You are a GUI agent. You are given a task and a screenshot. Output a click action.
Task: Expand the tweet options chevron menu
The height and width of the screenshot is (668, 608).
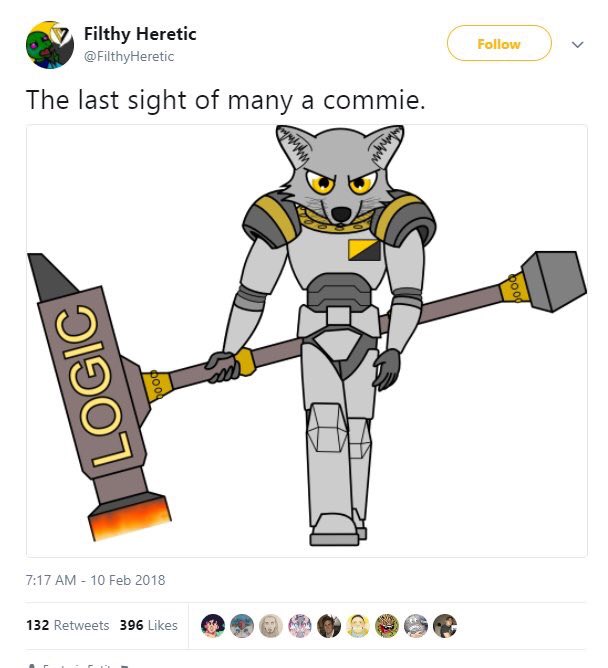[577, 44]
